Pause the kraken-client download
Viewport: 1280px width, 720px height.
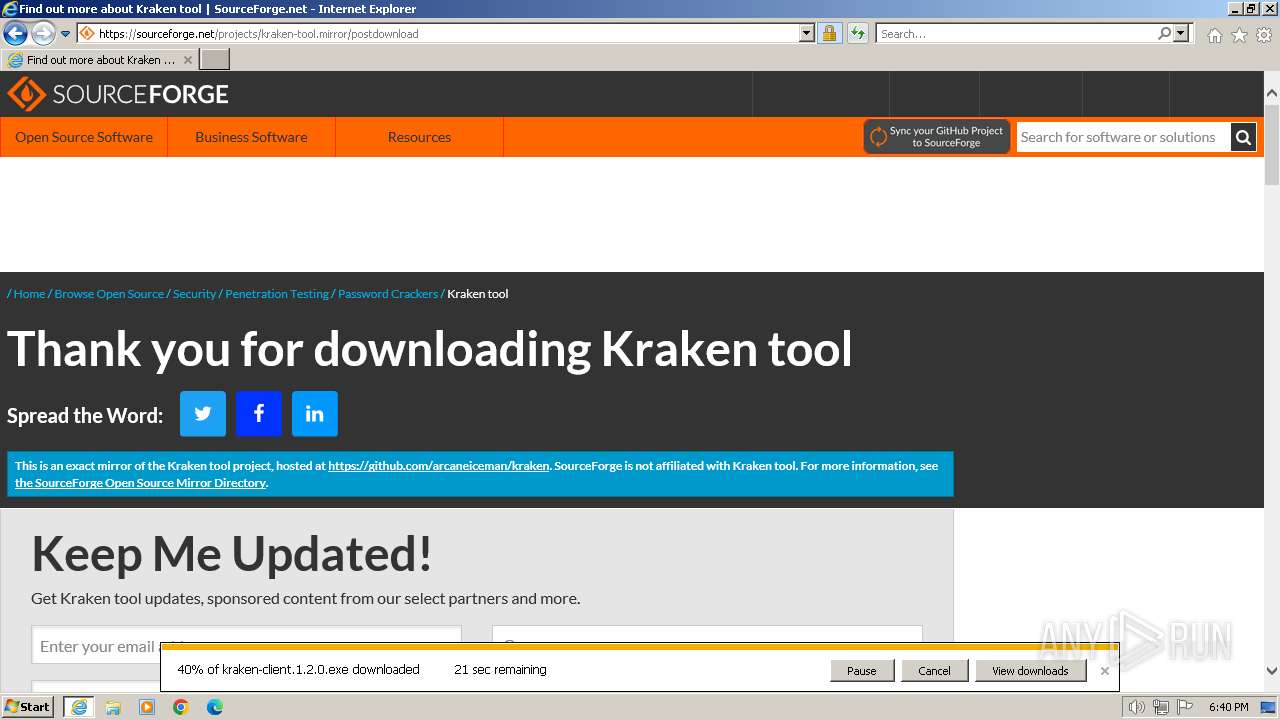tap(862, 671)
